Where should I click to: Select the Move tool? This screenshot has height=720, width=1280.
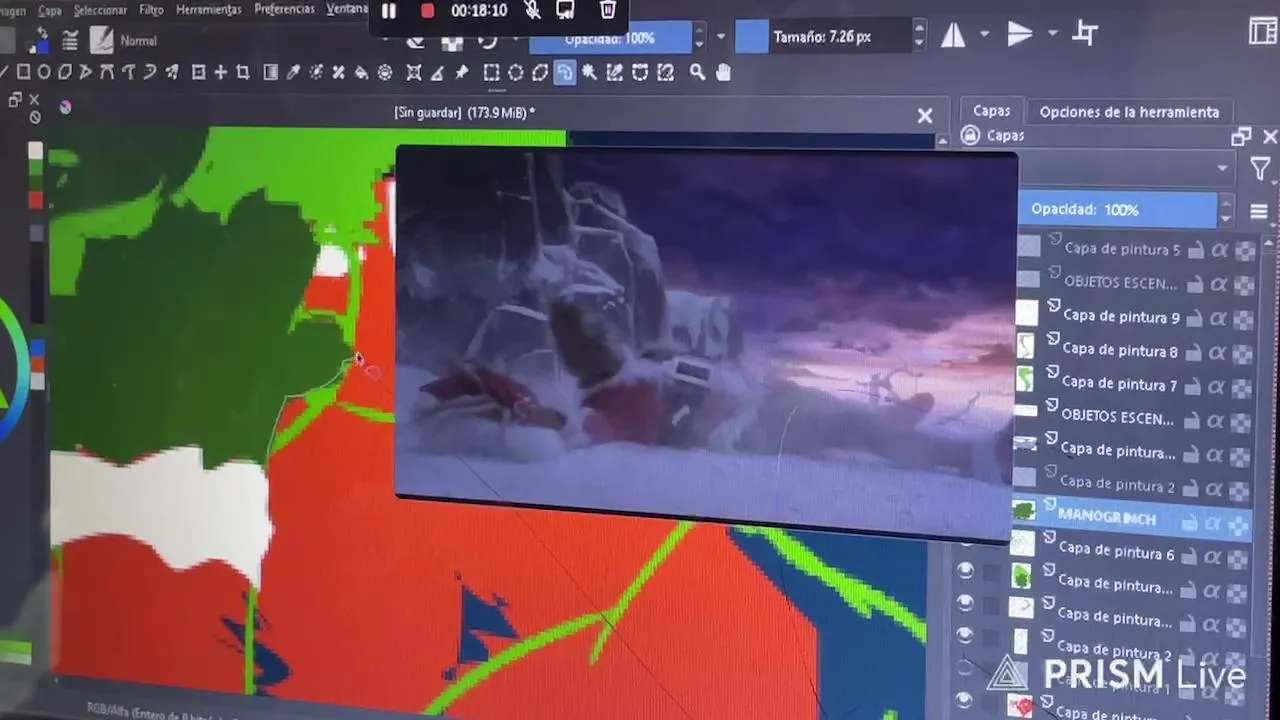pyautogui.click(x=220, y=72)
